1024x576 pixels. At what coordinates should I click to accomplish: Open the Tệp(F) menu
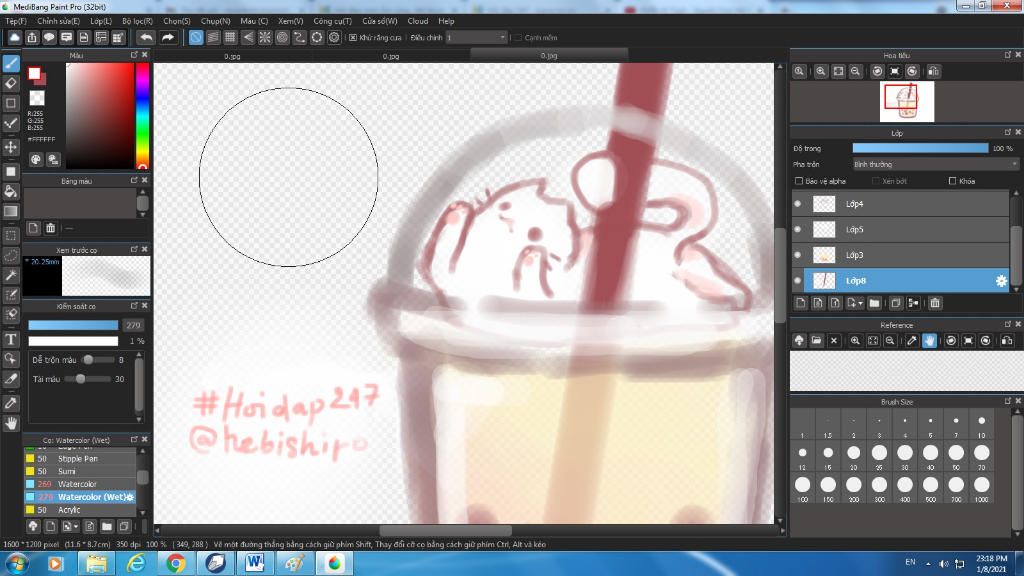tap(16, 21)
